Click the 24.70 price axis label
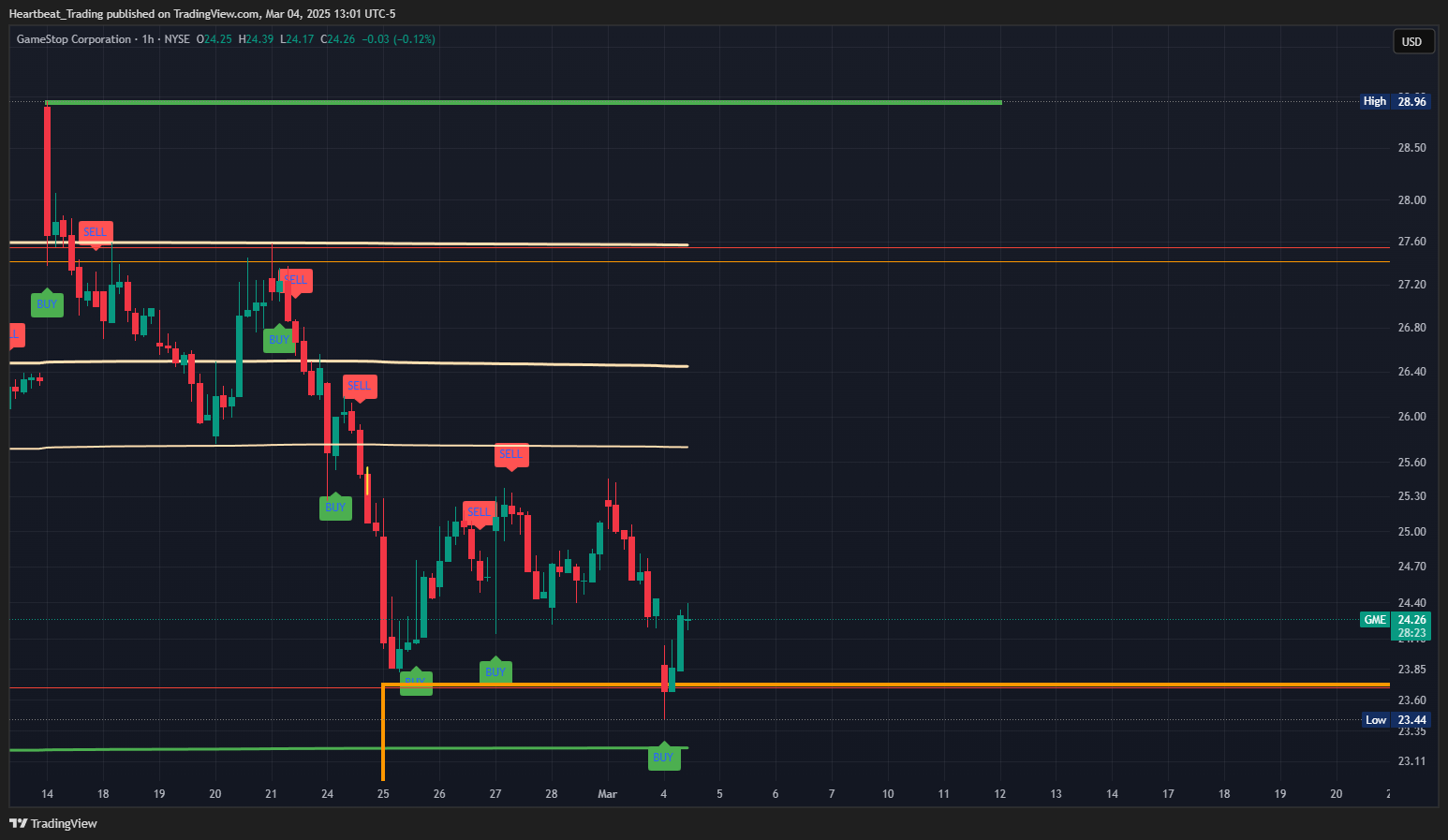1448x840 pixels. pyautogui.click(x=1412, y=567)
